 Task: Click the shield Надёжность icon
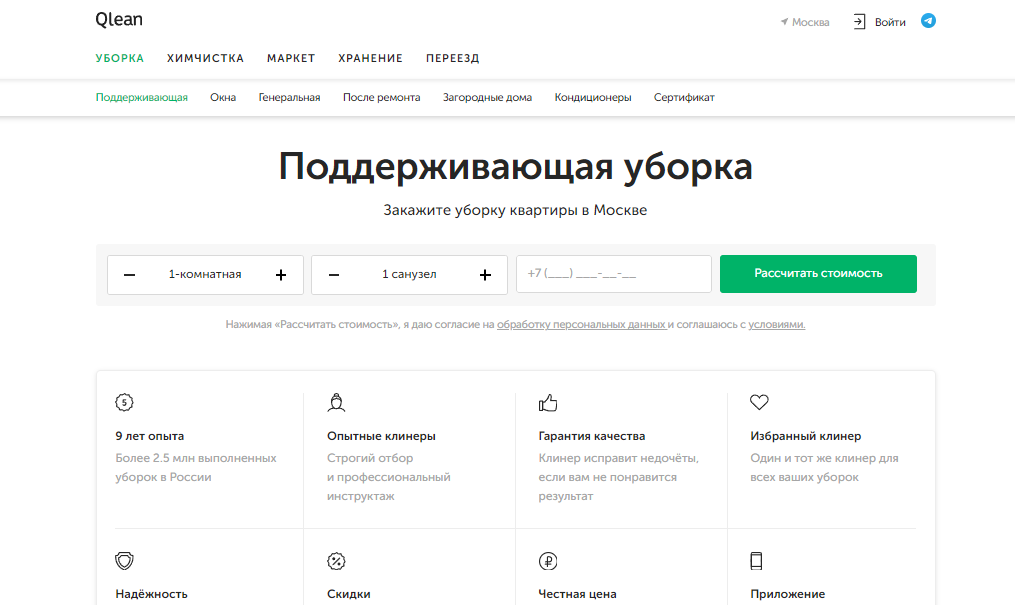point(125,561)
